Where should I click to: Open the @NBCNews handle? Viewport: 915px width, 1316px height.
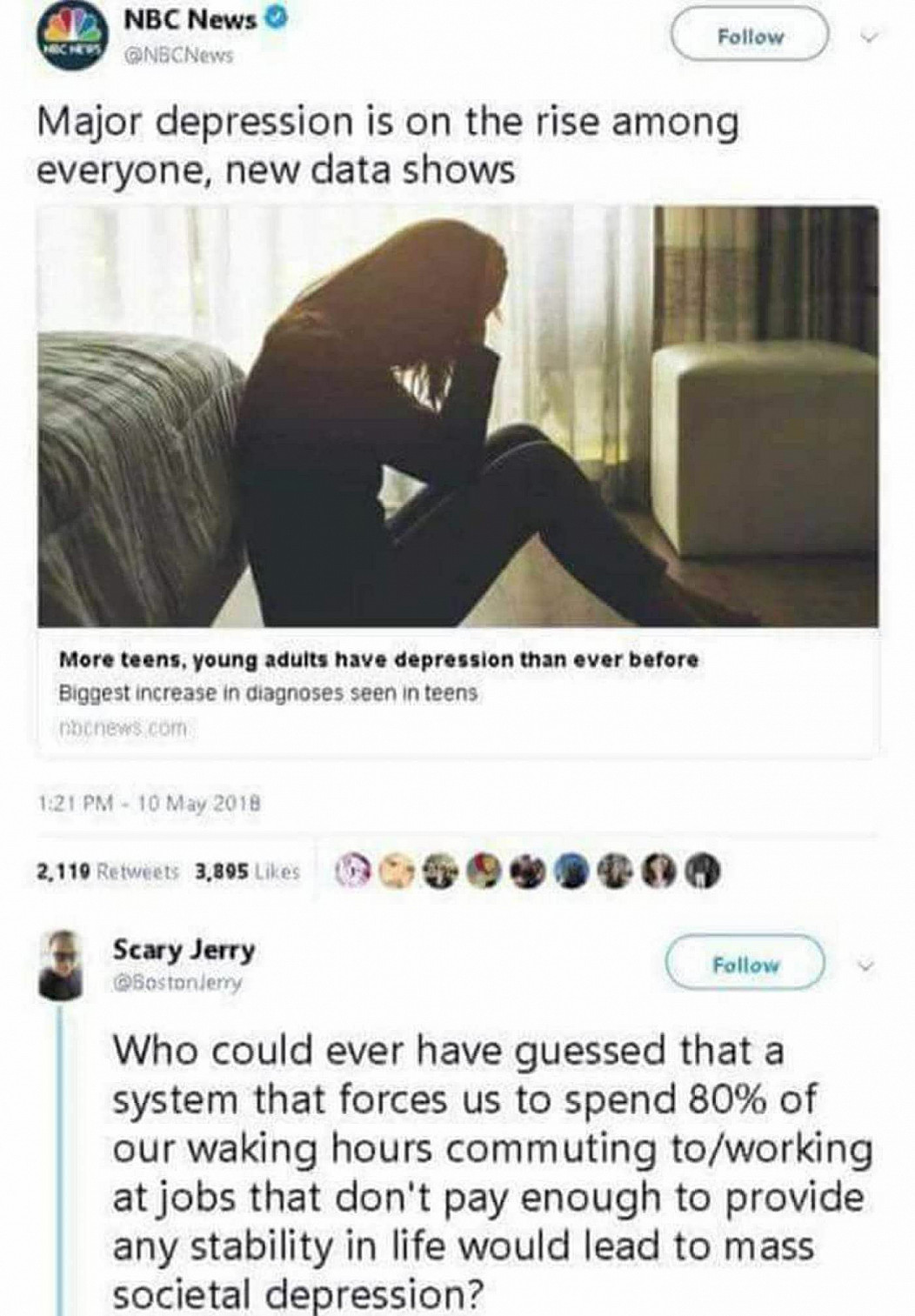pyautogui.click(x=178, y=55)
